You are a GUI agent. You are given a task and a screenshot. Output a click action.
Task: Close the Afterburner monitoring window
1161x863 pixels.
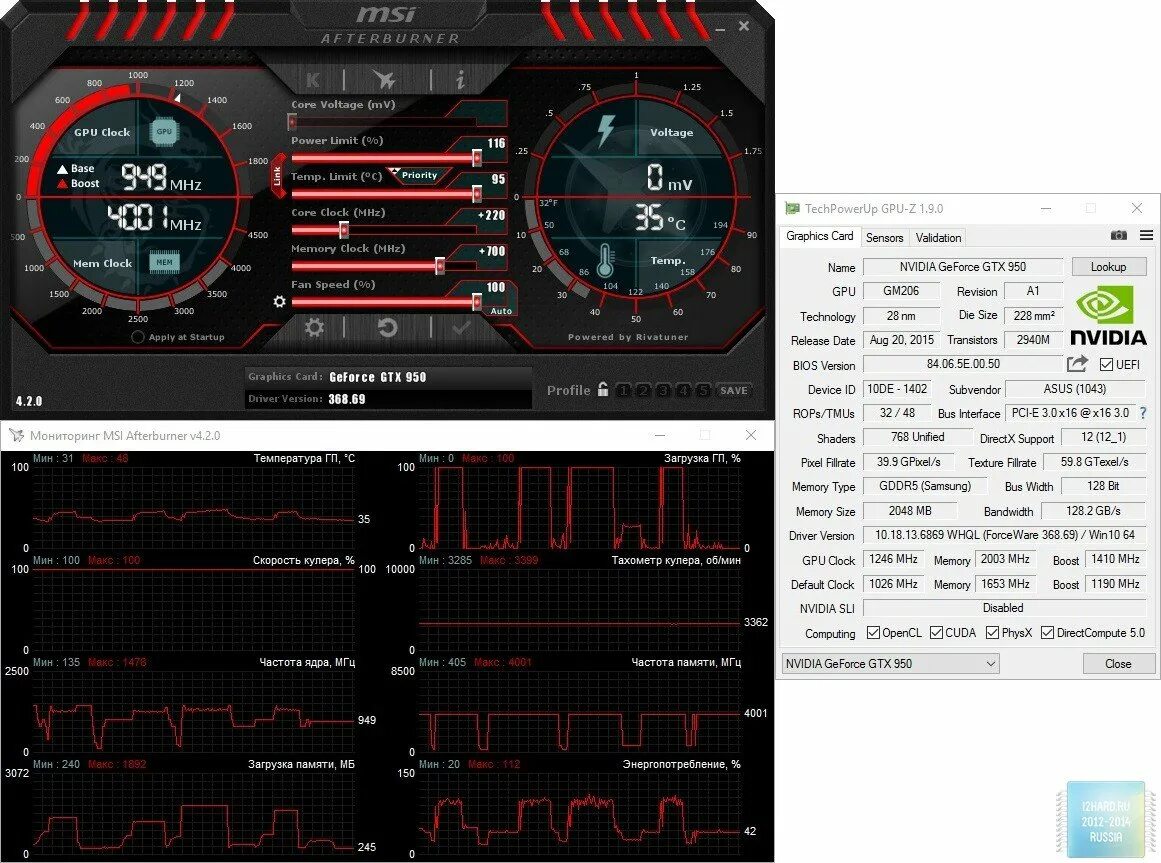click(x=751, y=435)
